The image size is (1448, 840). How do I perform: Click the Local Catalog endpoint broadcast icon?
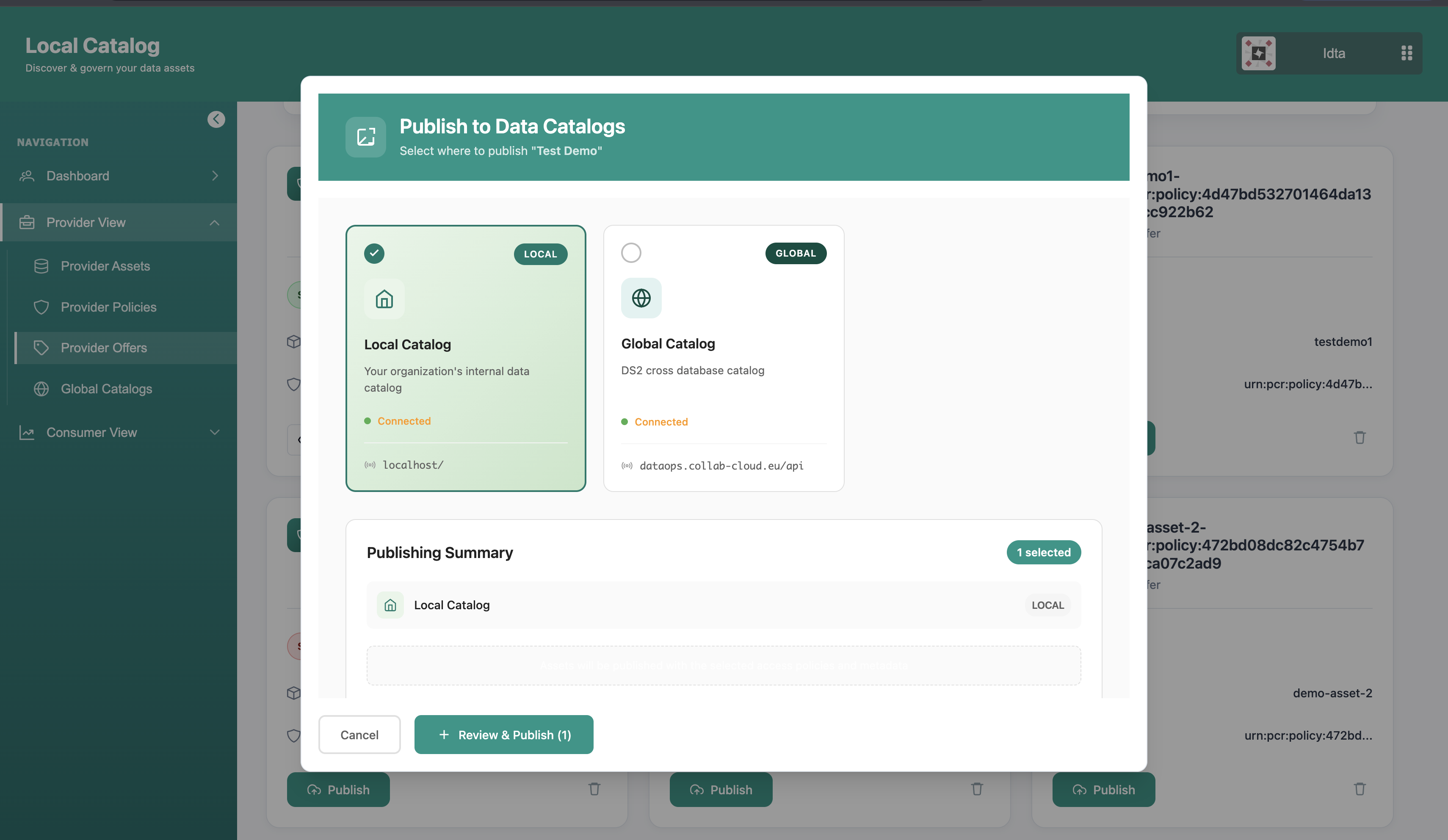[x=370, y=465]
